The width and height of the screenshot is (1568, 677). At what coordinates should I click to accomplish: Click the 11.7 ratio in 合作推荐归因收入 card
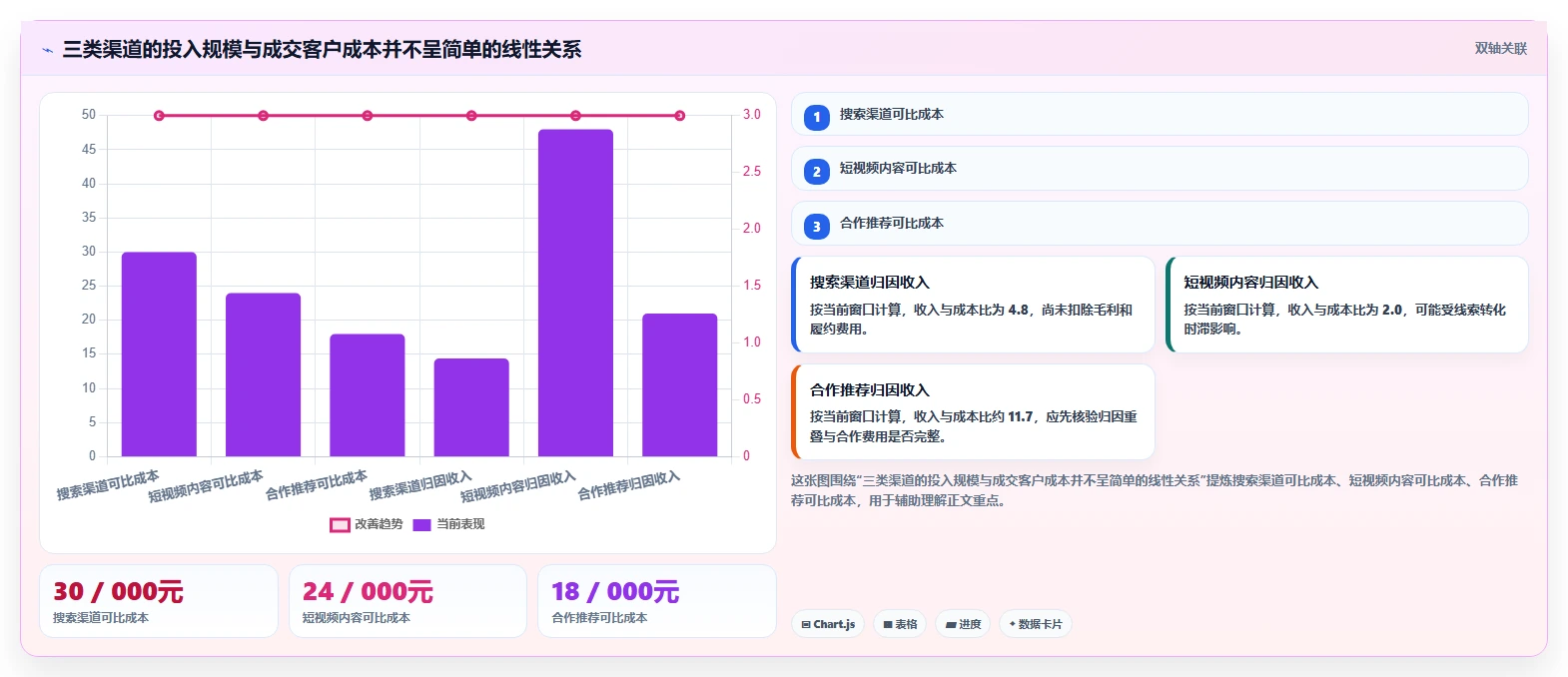1021,417
